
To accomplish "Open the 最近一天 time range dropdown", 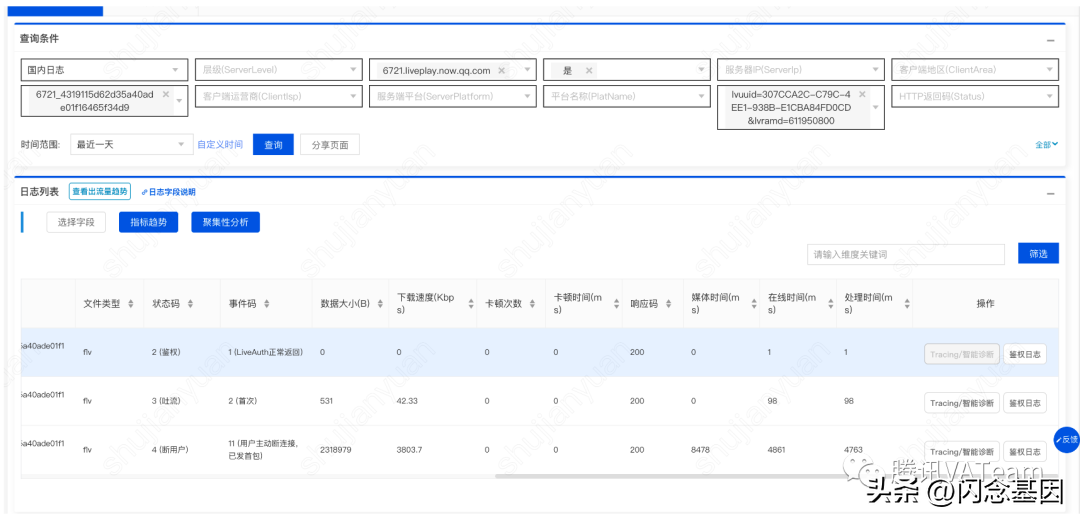I will pyautogui.click(x=130, y=145).
